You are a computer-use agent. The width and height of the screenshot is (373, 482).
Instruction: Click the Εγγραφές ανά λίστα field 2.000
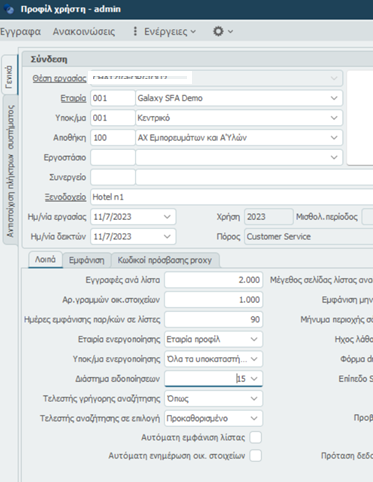coord(214,280)
